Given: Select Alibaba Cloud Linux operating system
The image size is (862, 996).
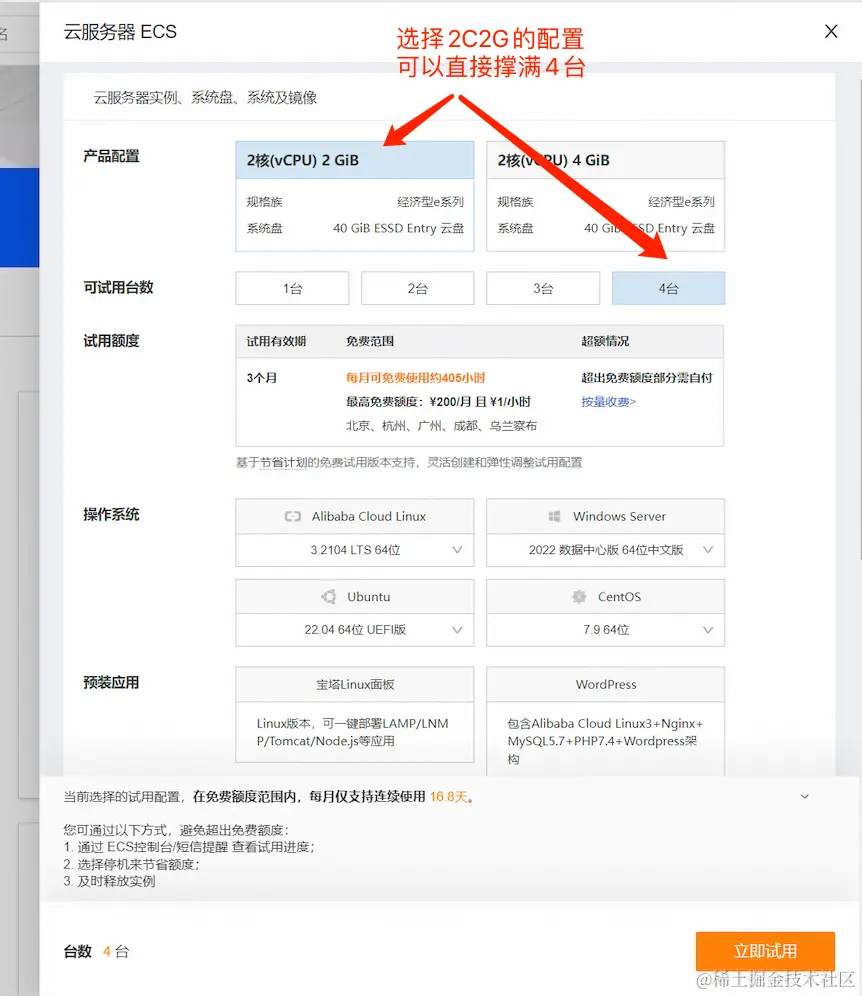Looking at the screenshot, I should 354,516.
